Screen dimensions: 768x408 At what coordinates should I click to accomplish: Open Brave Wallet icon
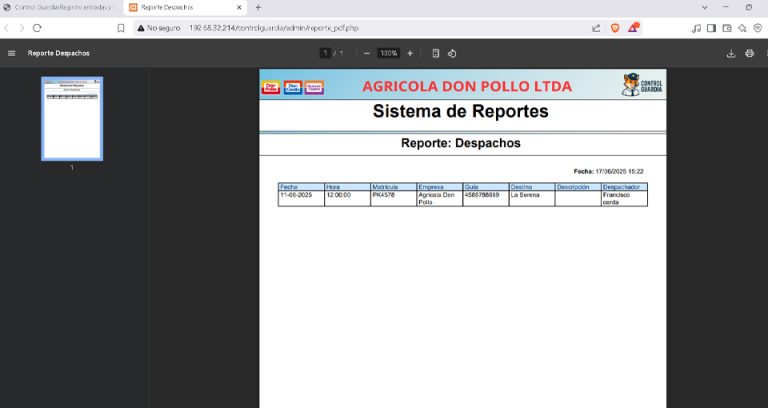727,28
